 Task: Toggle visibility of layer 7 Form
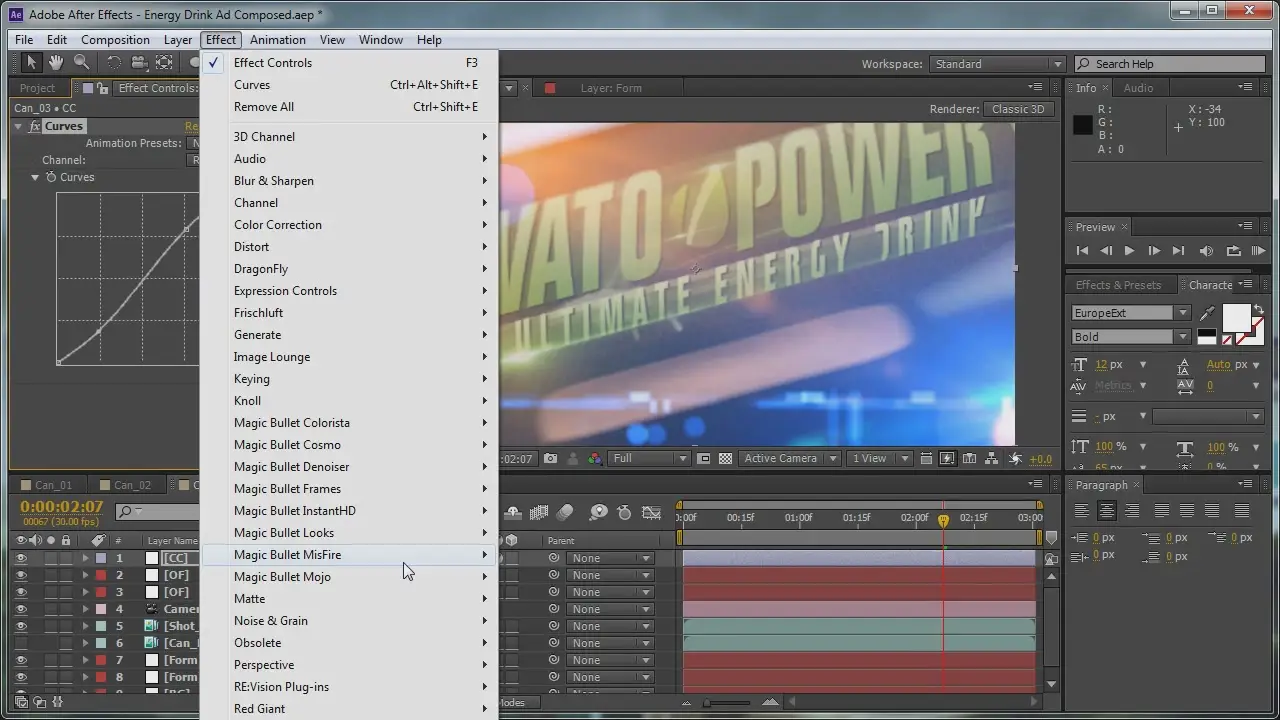(x=21, y=661)
